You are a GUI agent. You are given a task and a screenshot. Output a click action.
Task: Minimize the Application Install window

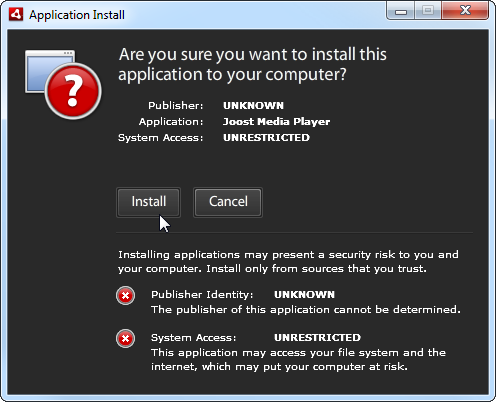(x=401, y=11)
